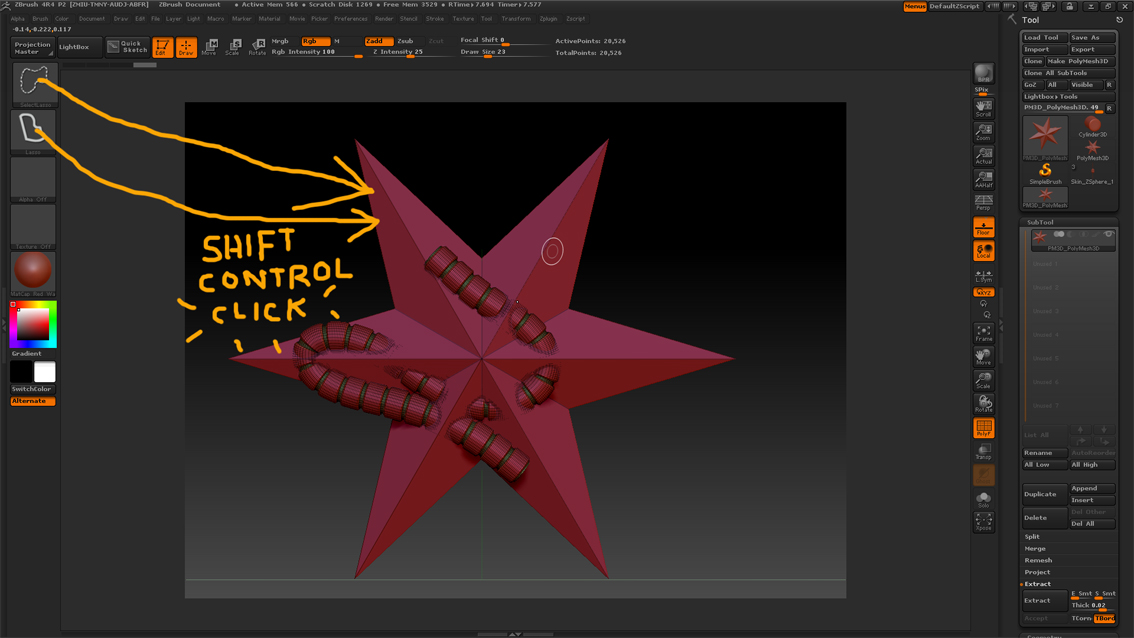Expand the Project section

tap(1037, 572)
